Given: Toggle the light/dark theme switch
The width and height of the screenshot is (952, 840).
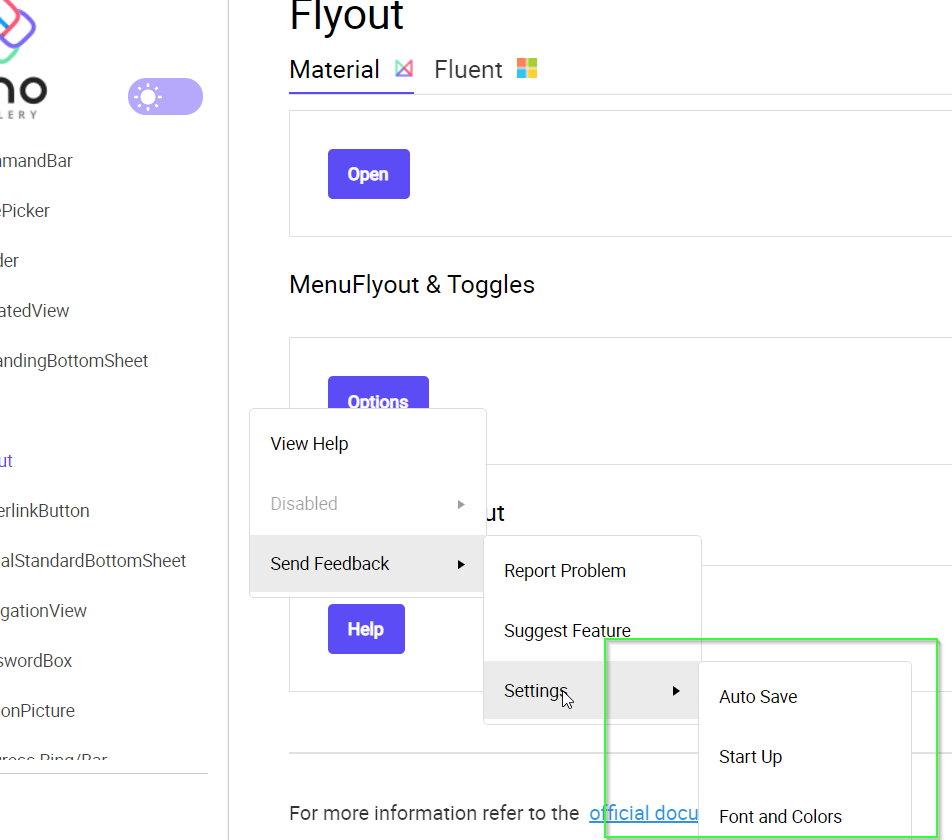Looking at the screenshot, I should click(x=165, y=96).
